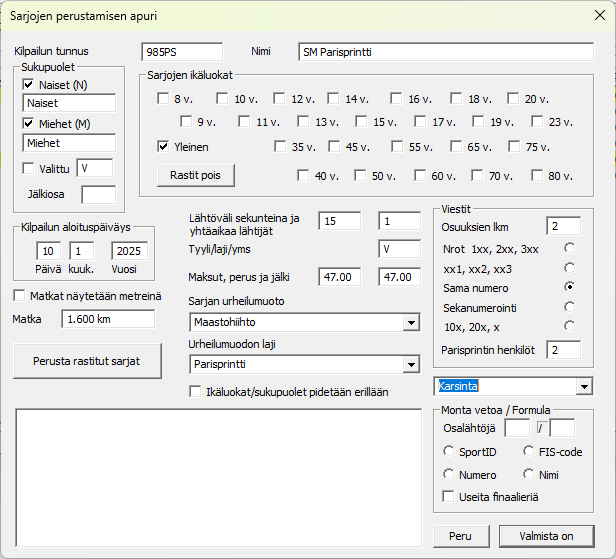Click the Peru cancel button
Viewport: 616px width, 559px height.
460,536
